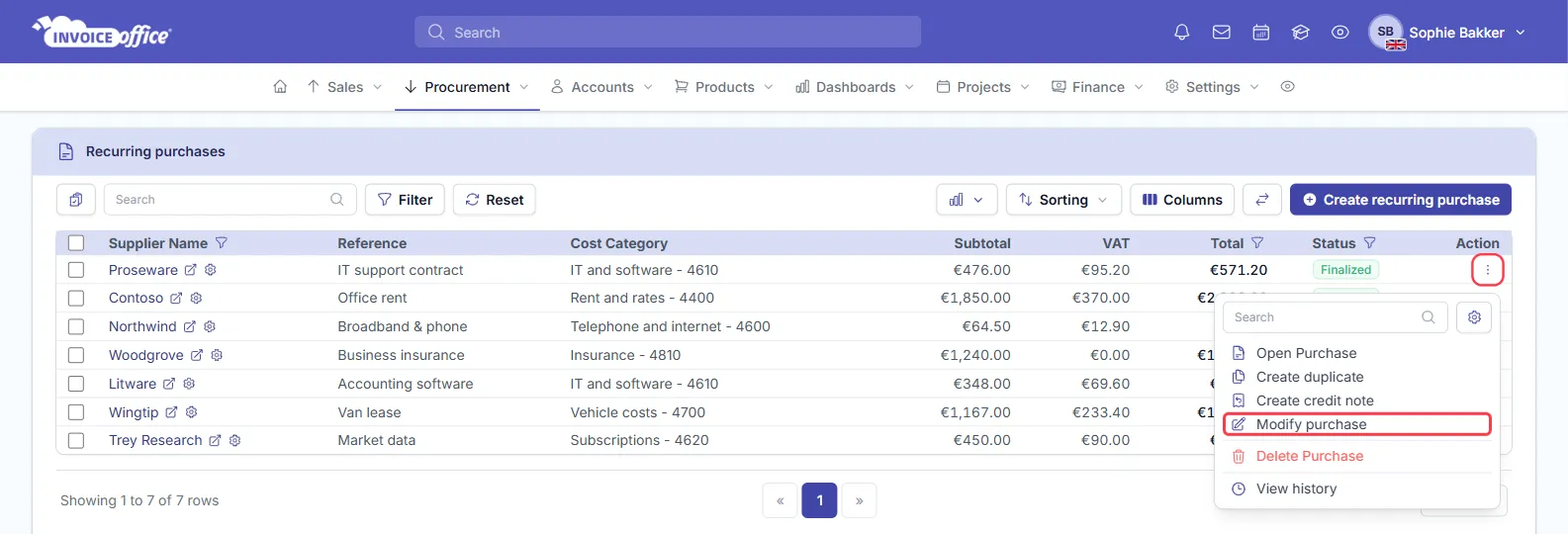
Task: Go to home via house icon
Action: (x=280, y=87)
